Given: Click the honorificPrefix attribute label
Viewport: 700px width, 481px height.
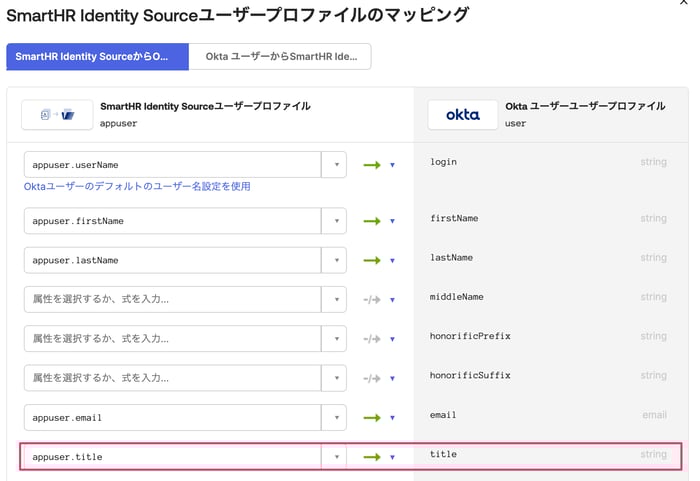Looking at the screenshot, I should tap(470, 336).
